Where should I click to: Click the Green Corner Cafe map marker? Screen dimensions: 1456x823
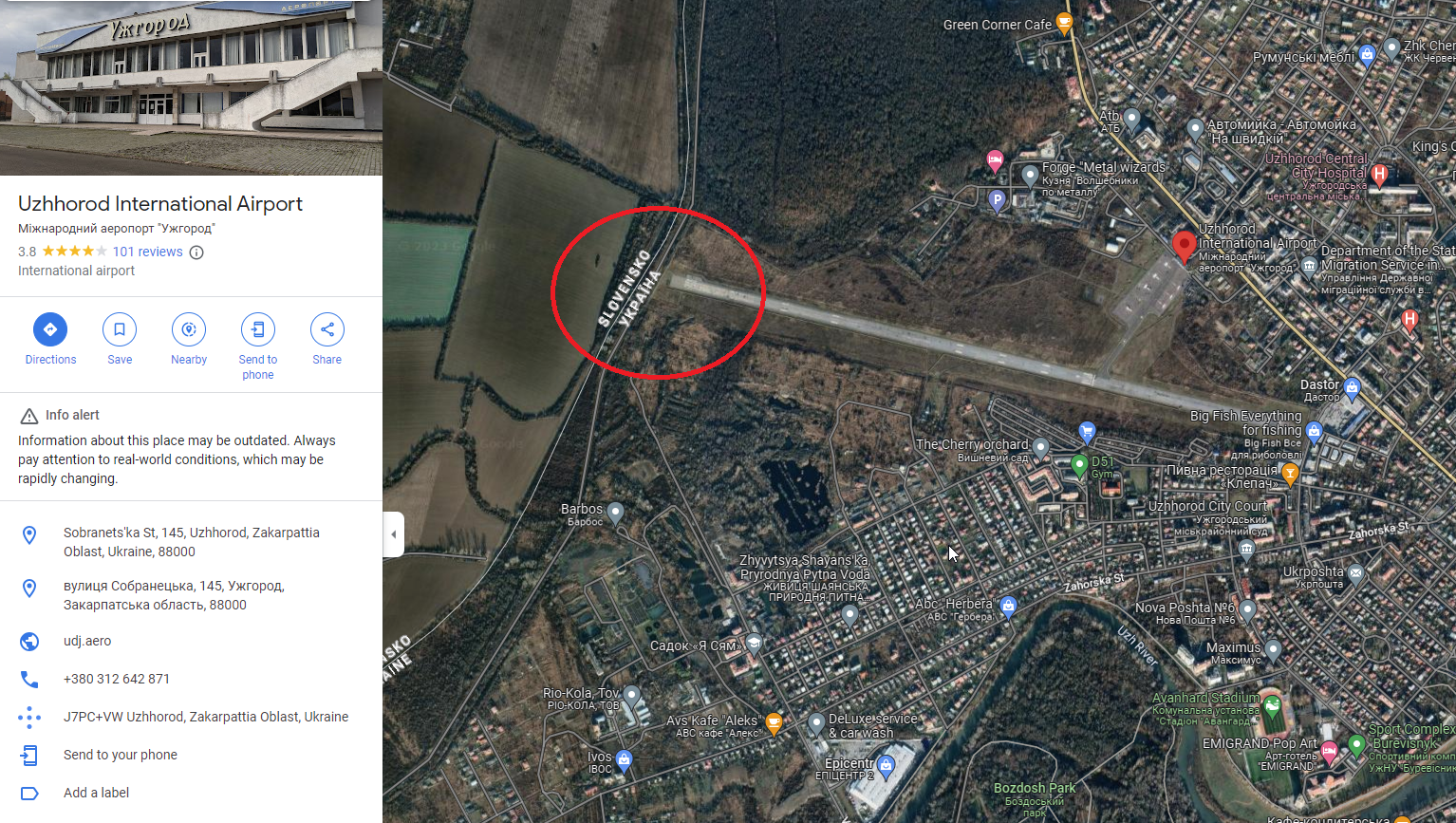tap(1064, 24)
